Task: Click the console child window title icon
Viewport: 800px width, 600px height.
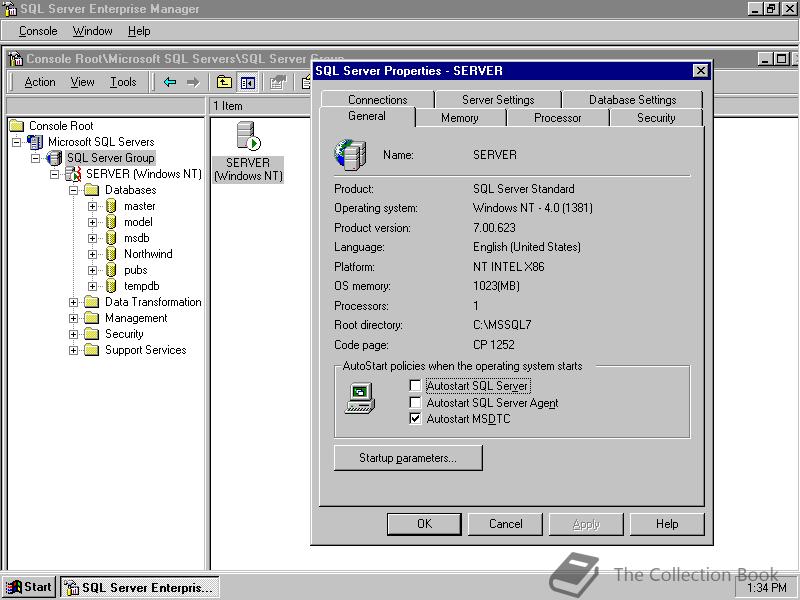Action: point(16,59)
